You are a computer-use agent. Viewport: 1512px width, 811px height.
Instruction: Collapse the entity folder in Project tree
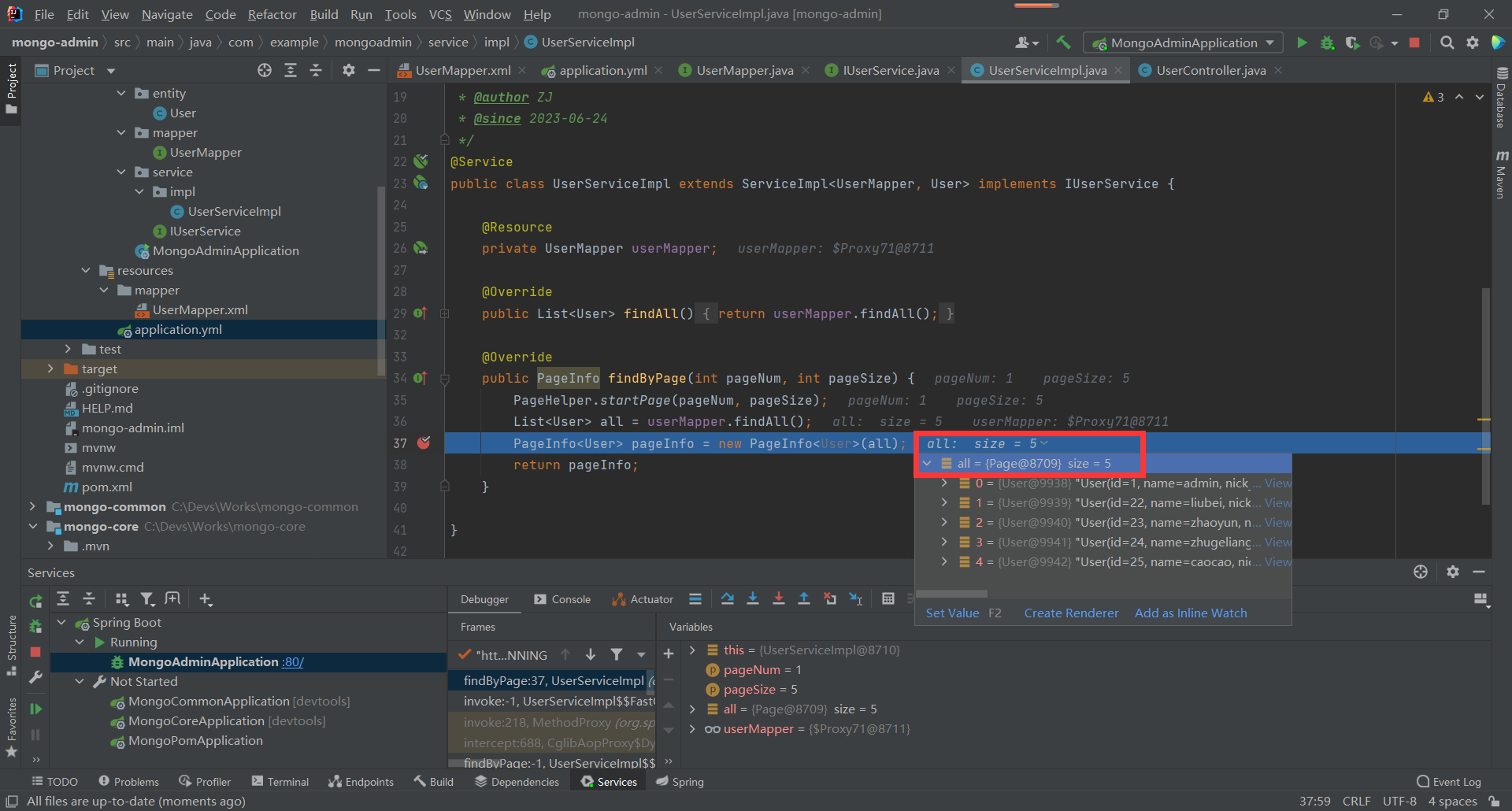pyautogui.click(x=121, y=93)
